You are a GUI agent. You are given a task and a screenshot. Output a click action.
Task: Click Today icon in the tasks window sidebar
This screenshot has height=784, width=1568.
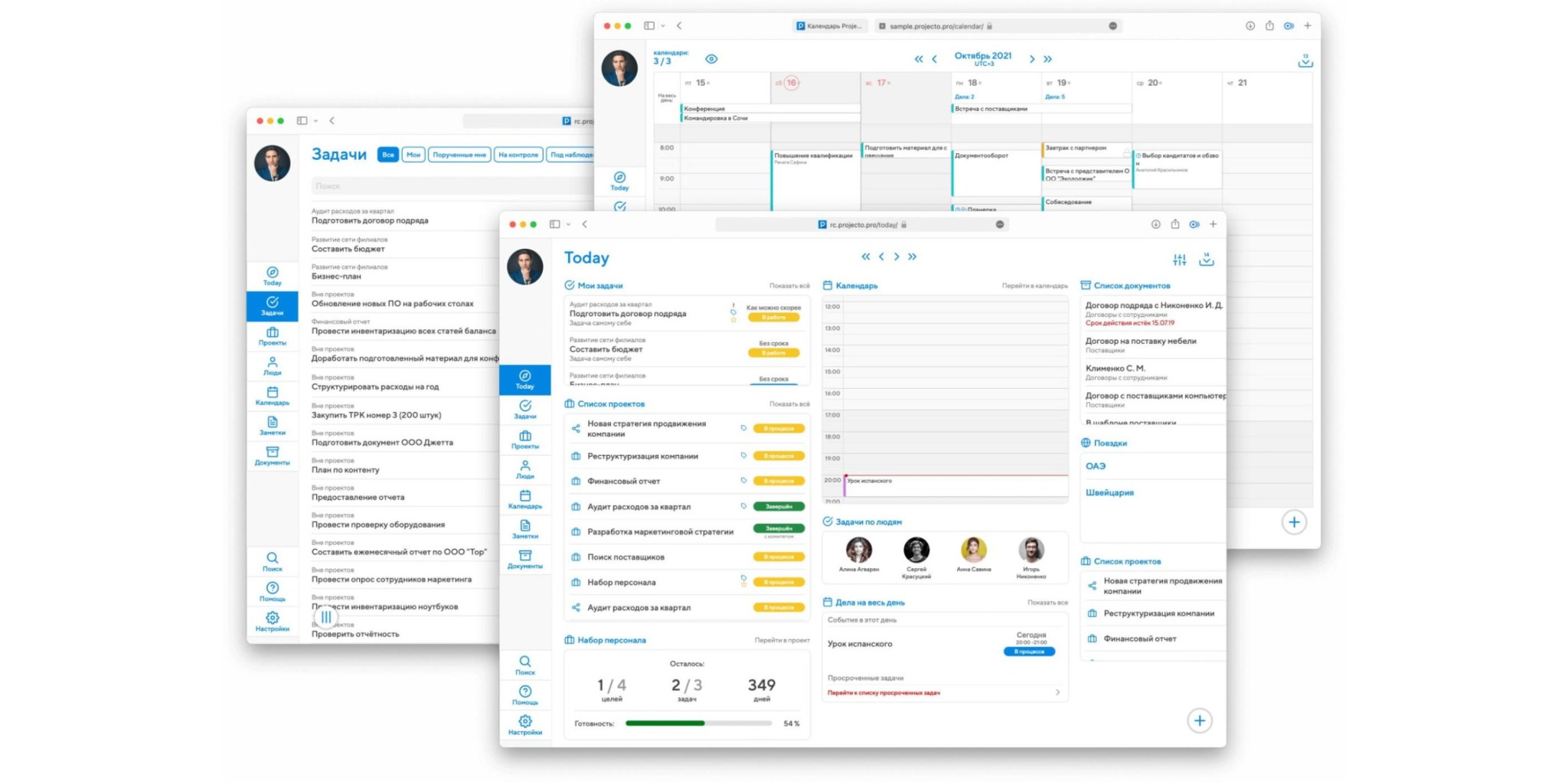coord(272,276)
